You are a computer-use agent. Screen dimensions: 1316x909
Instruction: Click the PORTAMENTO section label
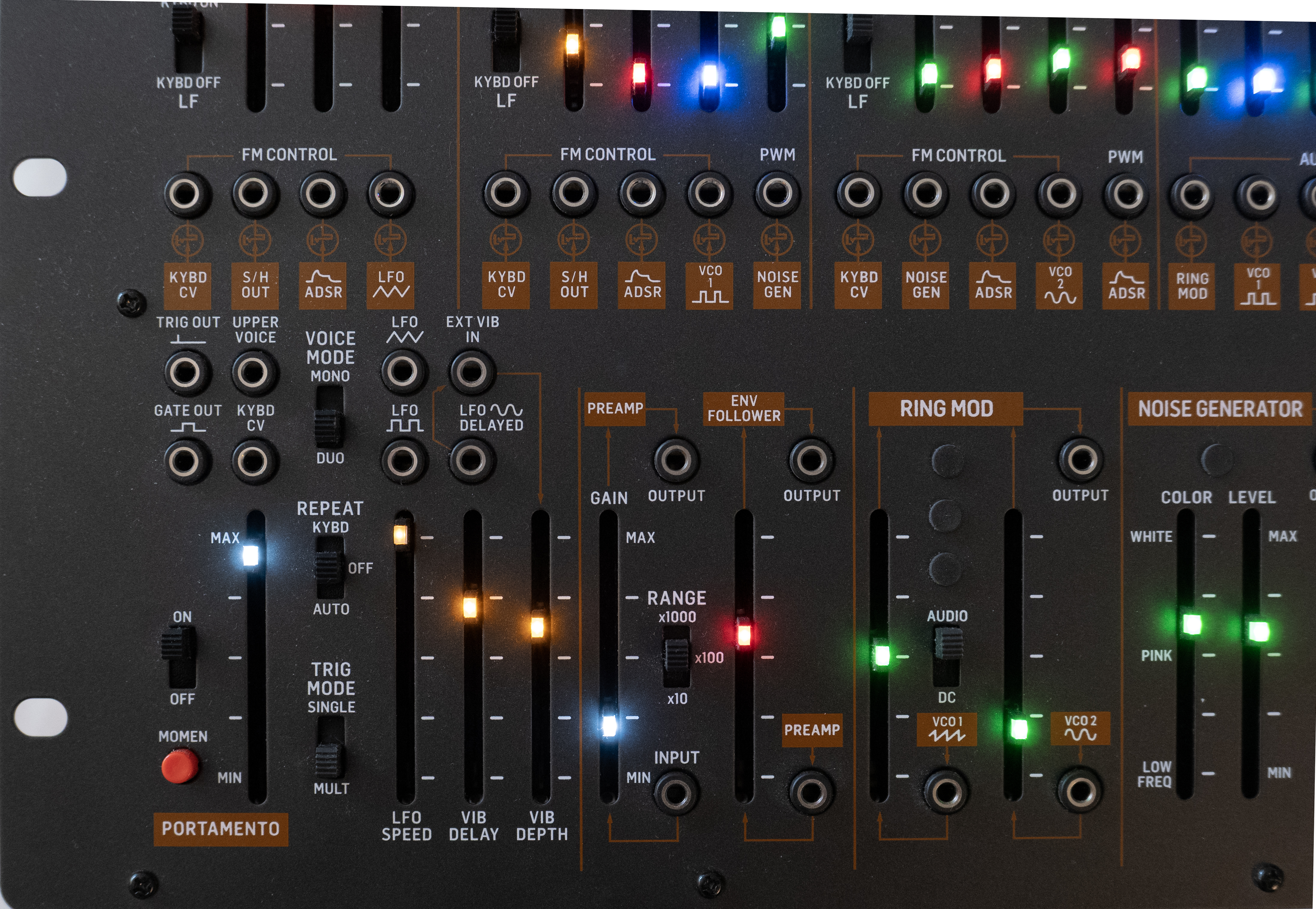pyautogui.click(x=220, y=829)
